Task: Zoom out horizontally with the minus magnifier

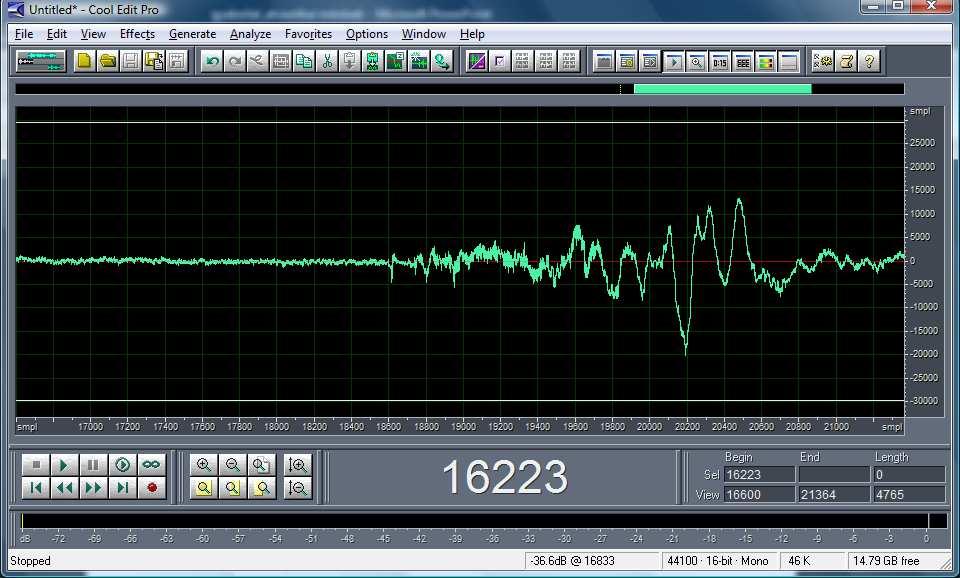Action: coord(233,465)
